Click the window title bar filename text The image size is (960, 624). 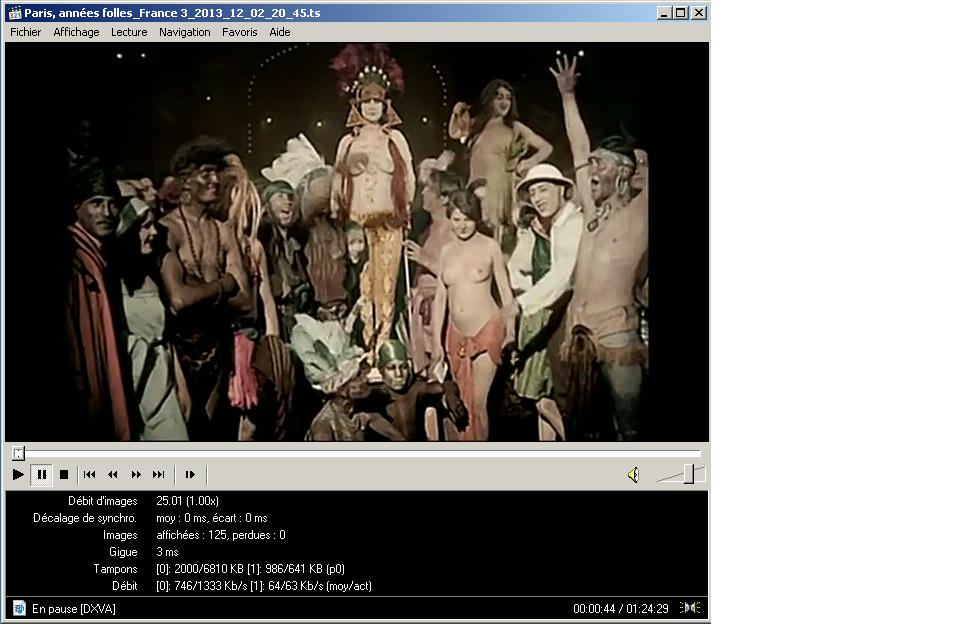172,13
